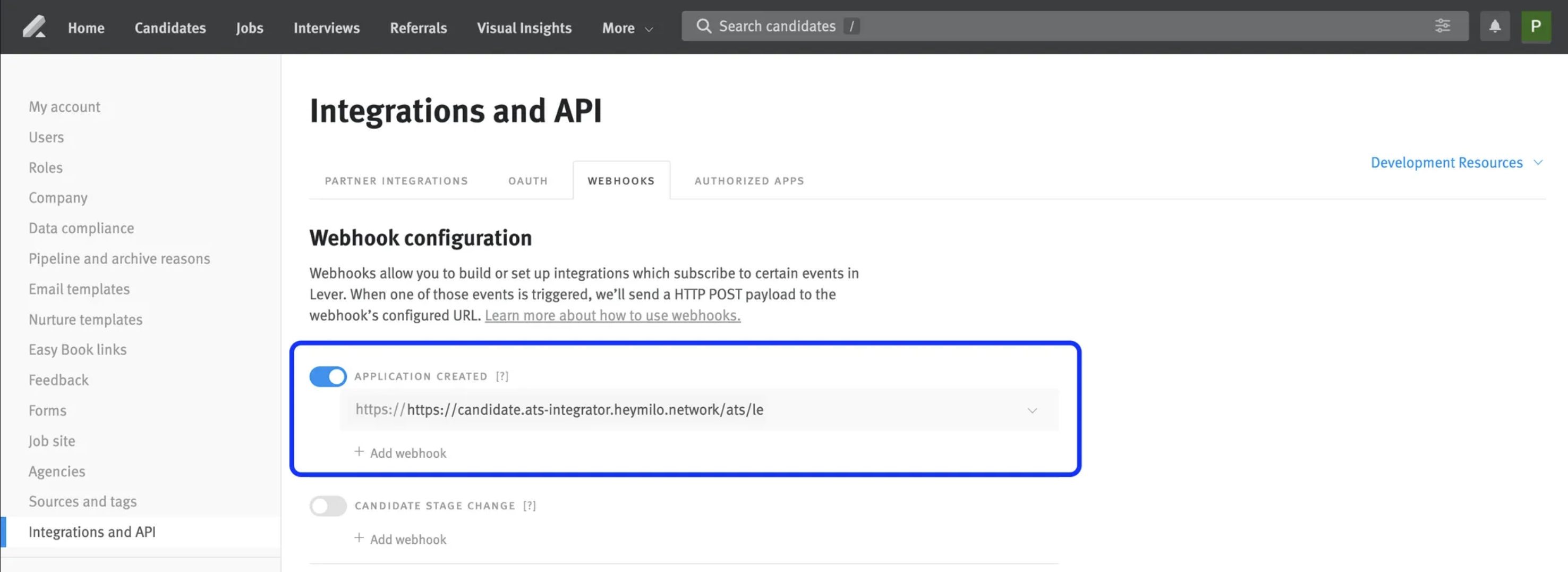Open Roles settings page
Viewport: 1568px width, 572px height.
pyautogui.click(x=46, y=167)
